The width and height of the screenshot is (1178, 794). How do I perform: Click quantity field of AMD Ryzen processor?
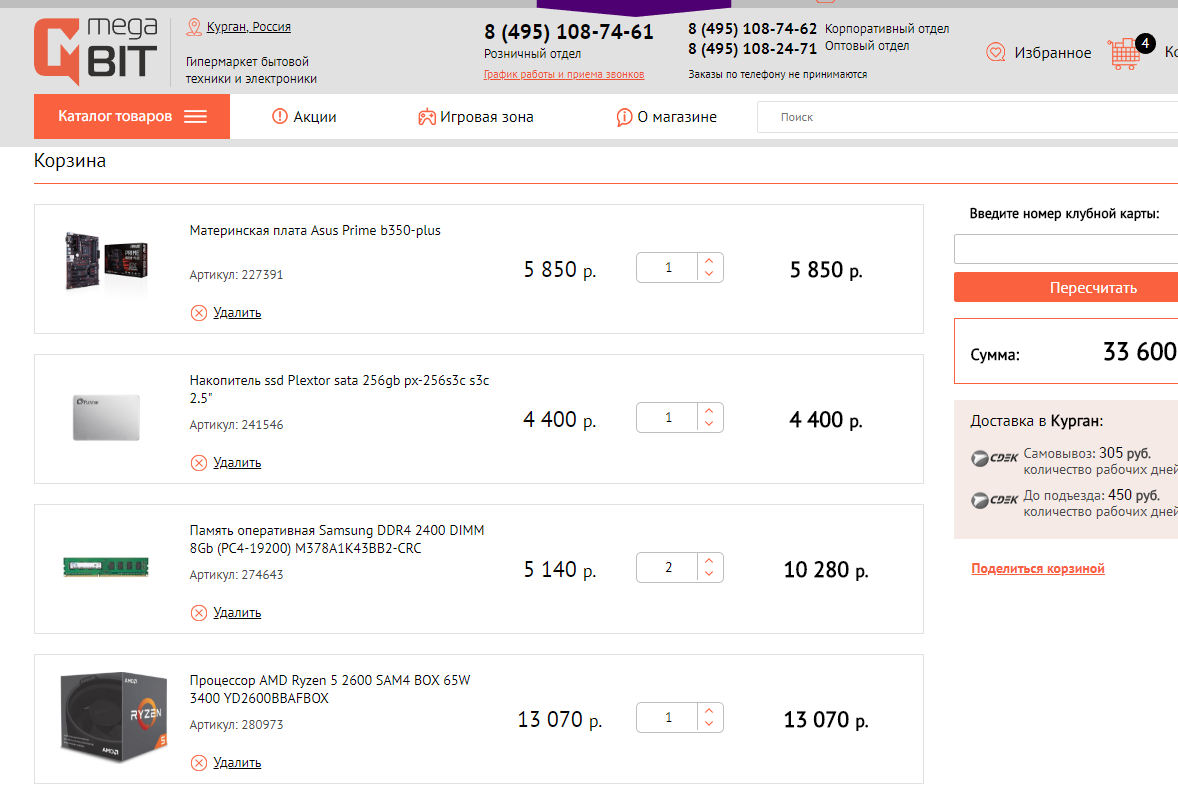pyautogui.click(x=668, y=717)
